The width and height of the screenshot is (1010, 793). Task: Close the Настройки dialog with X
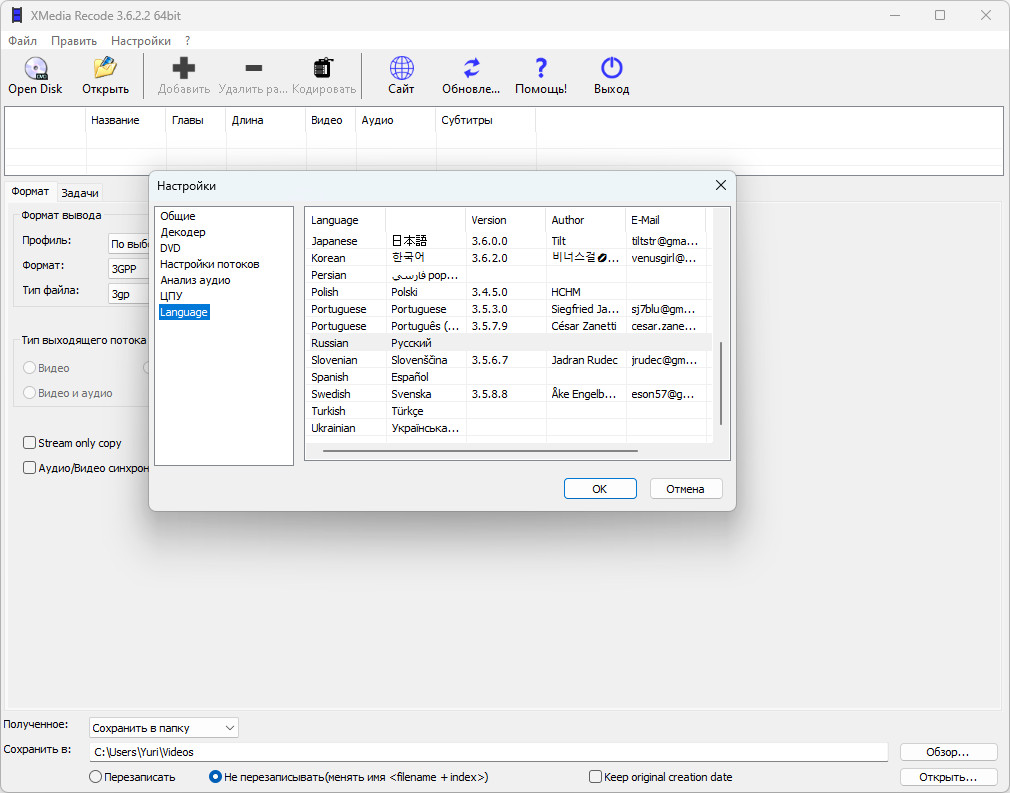[720, 185]
